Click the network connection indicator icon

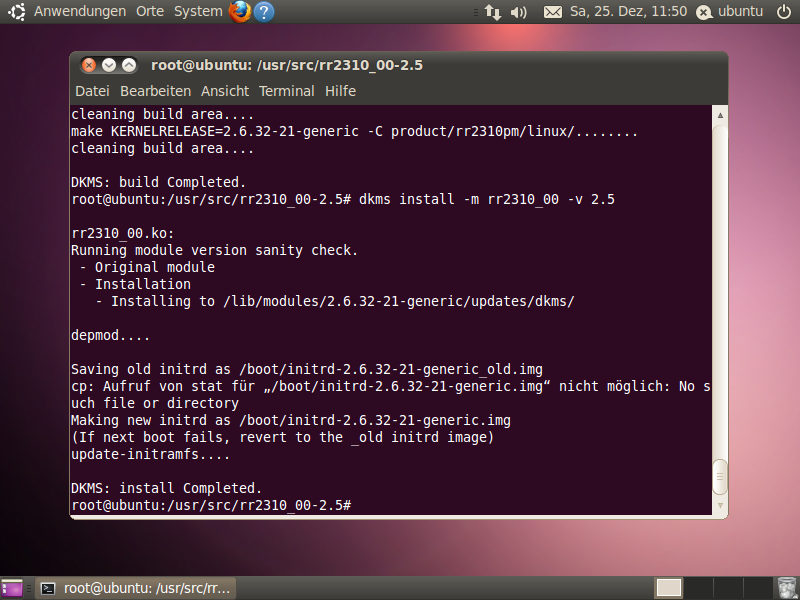tap(492, 12)
